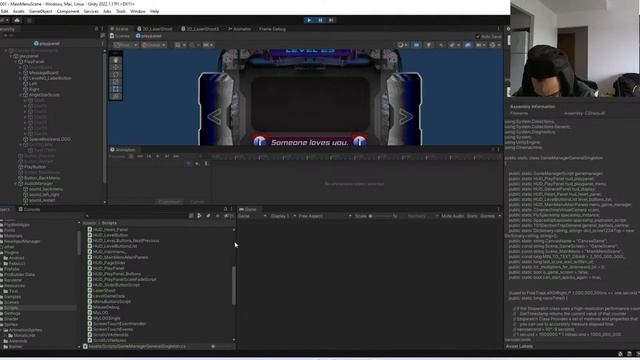Select the Hand view tool in Scene
640x360 pixels.
pos(116,60)
